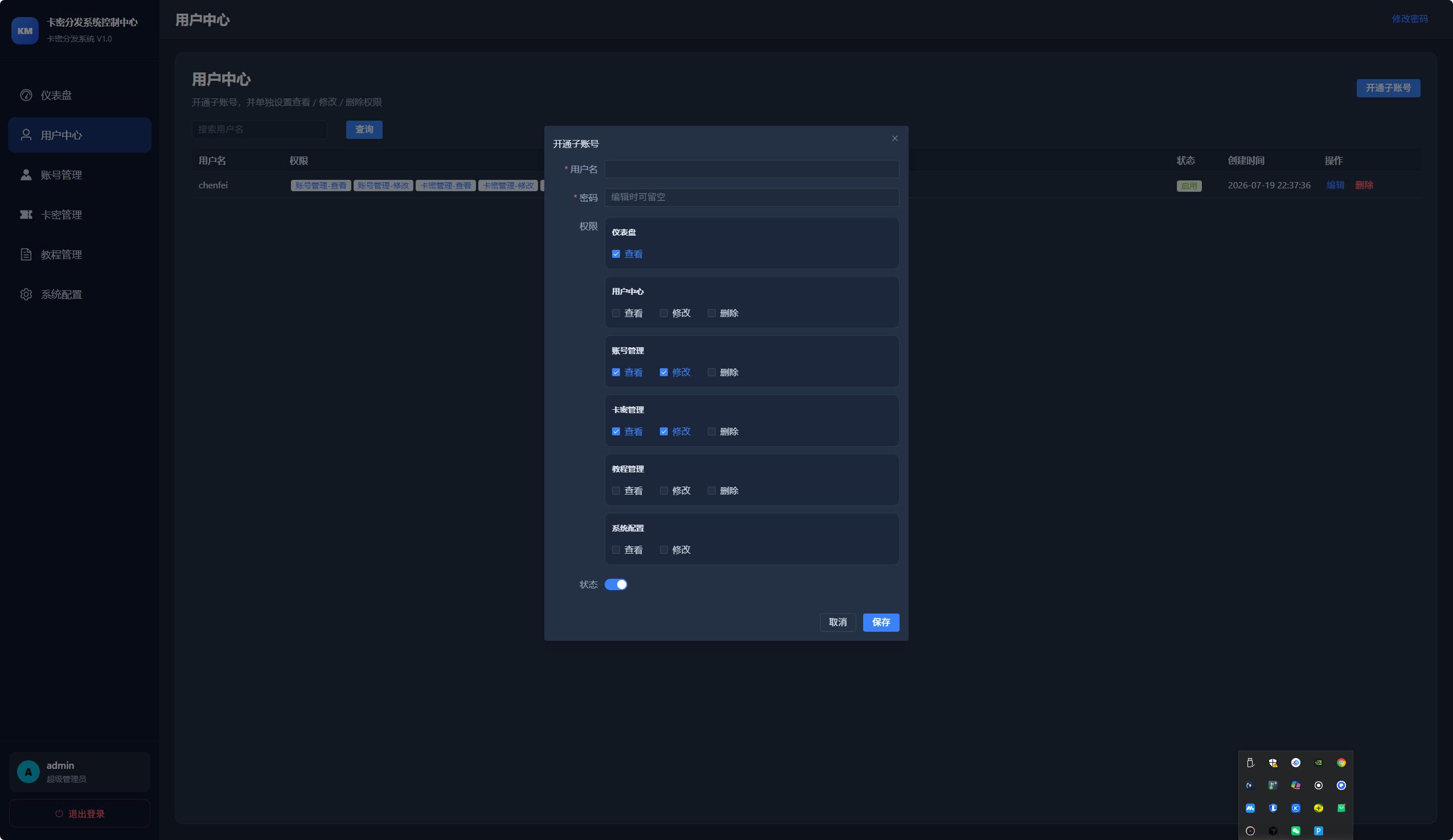The height and width of the screenshot is (840, 1453).
Task: Click the 取消 button in the dialog
Action: tap(837, 622)
